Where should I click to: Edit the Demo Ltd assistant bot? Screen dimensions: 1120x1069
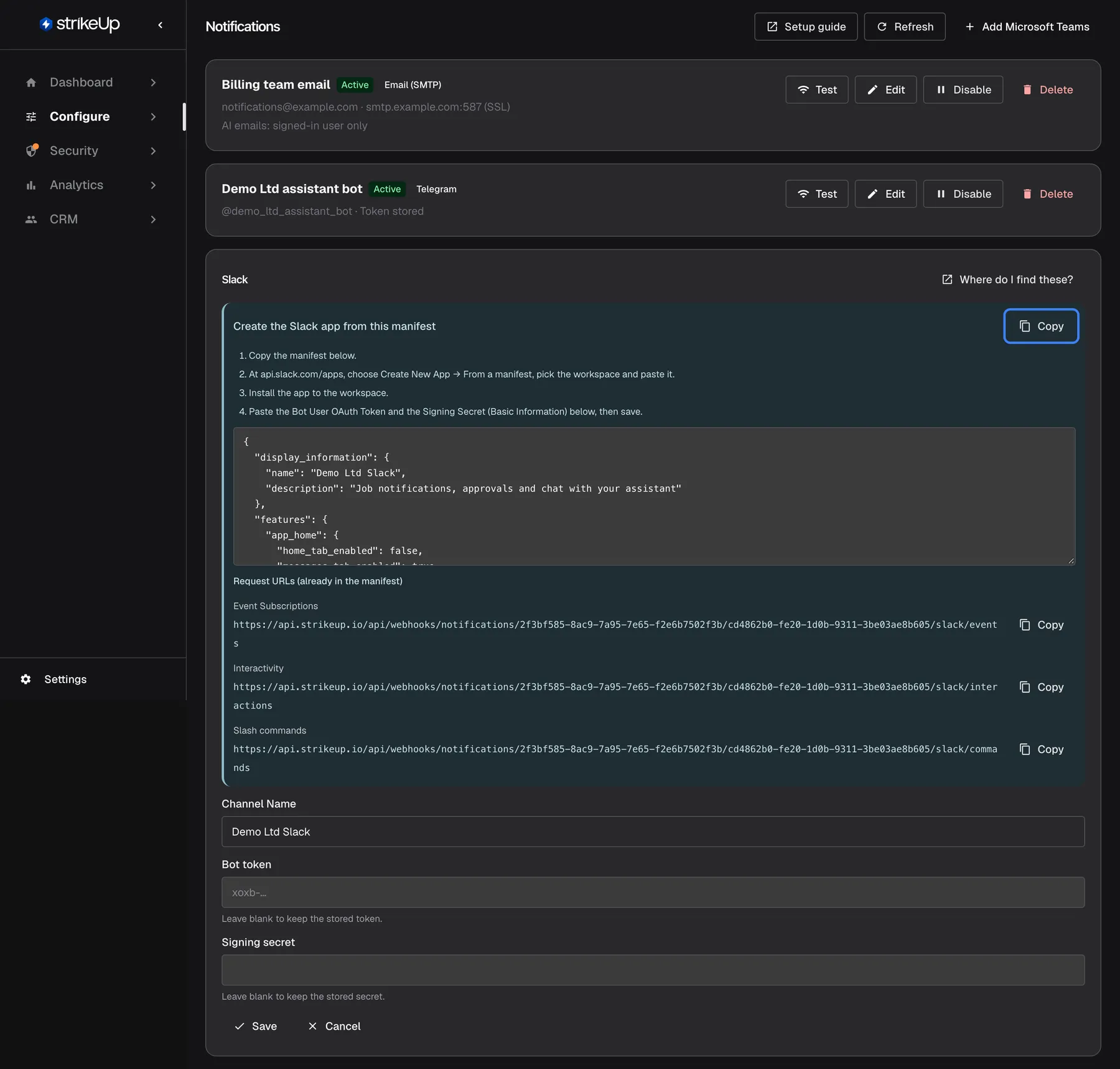885,194
